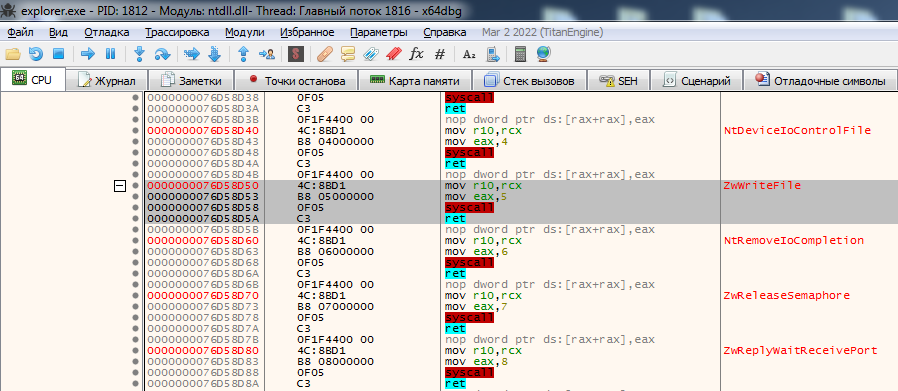Image resolution: width=898 pixels, height=391 pixels.
Task: Toggle breakpoint dot at ZwReleaseSemaphore address
Action: click(135, 296)
